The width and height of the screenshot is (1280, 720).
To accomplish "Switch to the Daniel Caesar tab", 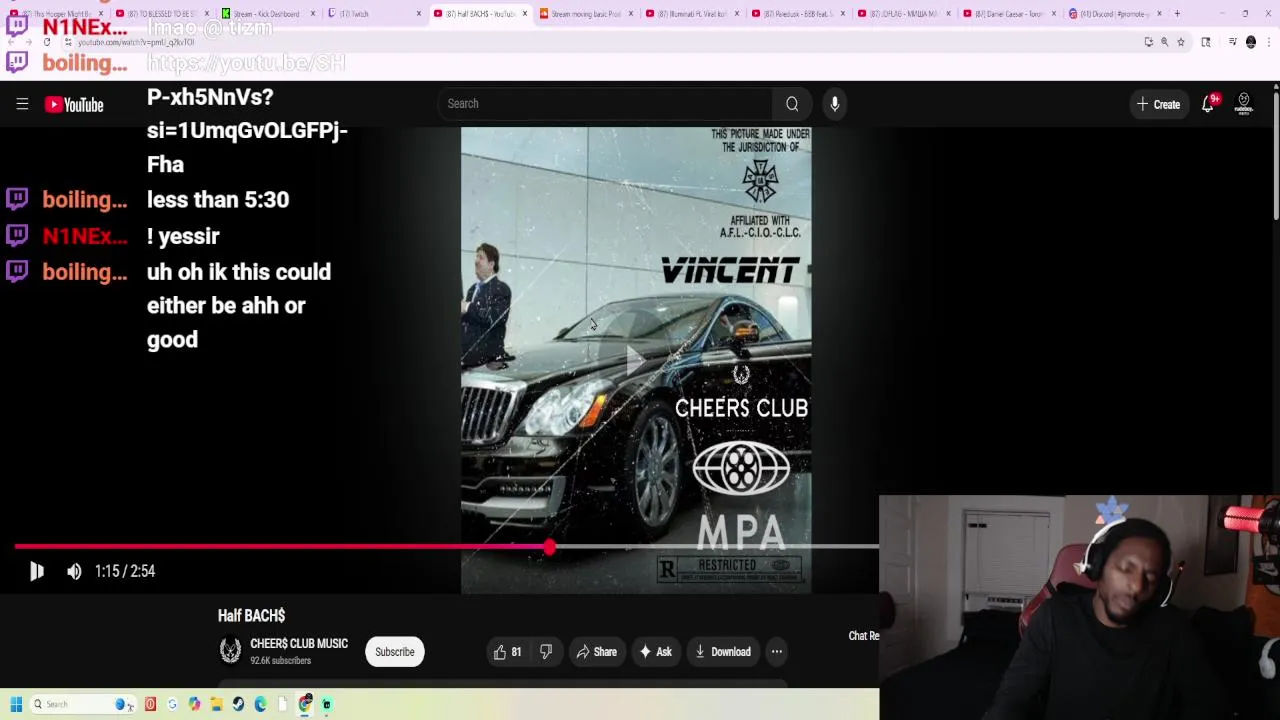I will click(x=1009, y=14).
